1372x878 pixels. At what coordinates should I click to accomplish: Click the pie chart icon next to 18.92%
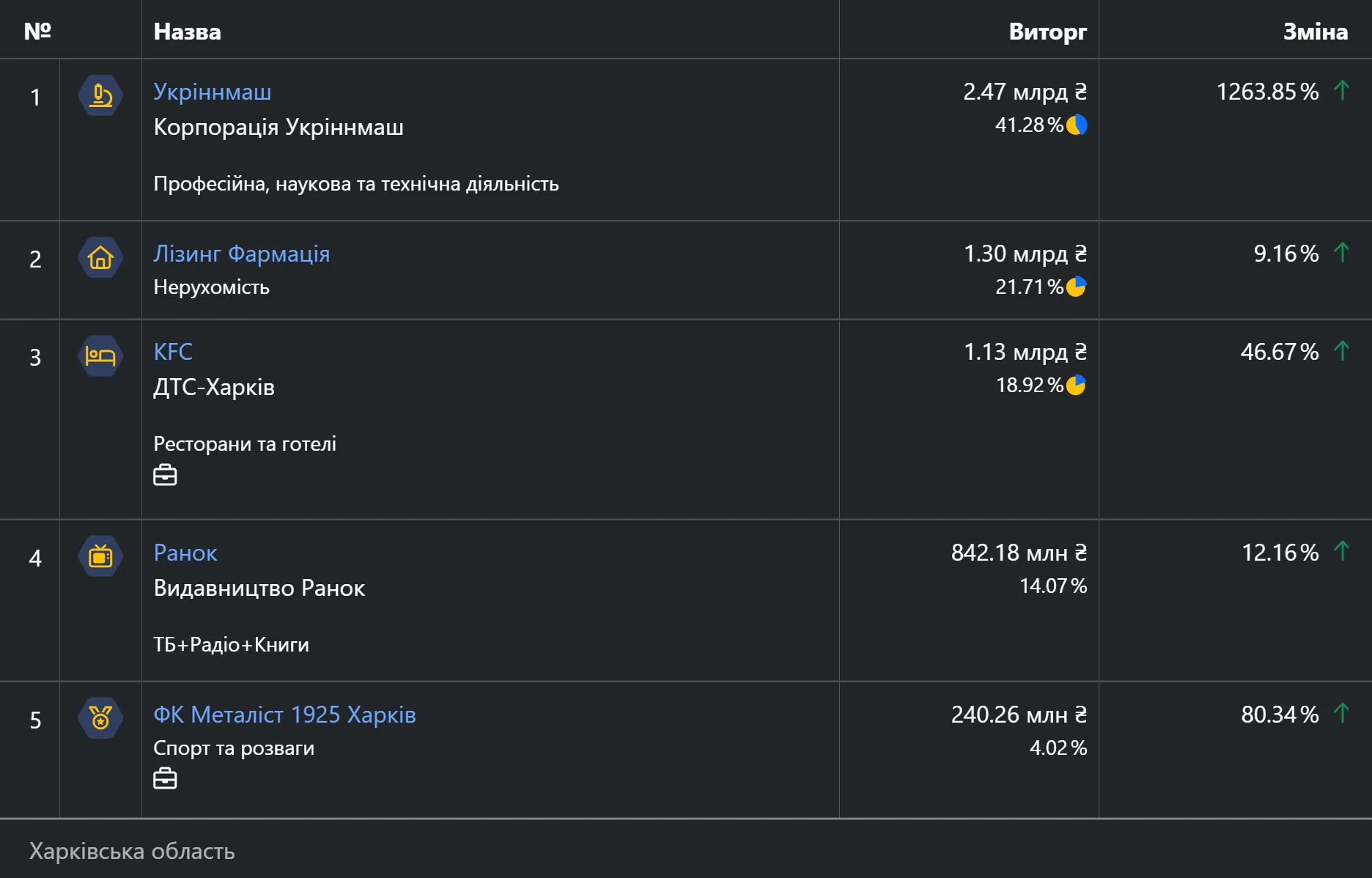[x=1076, y=385]
